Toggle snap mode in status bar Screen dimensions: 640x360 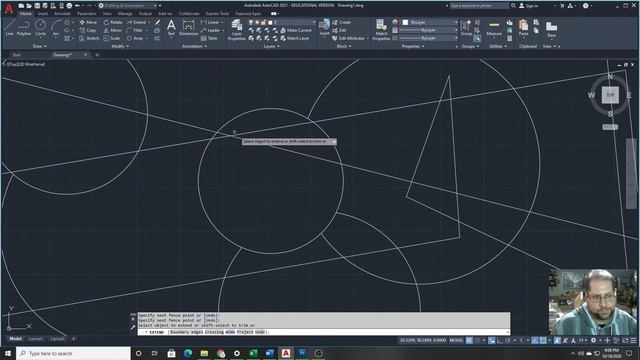tap(478, 340)
